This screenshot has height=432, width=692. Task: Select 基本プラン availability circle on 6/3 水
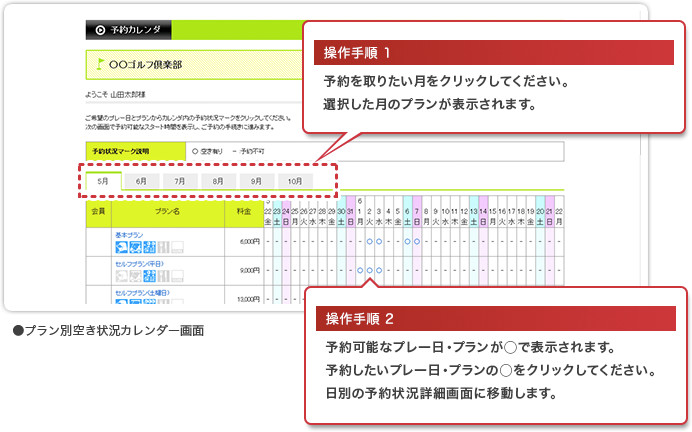point(379,241)
